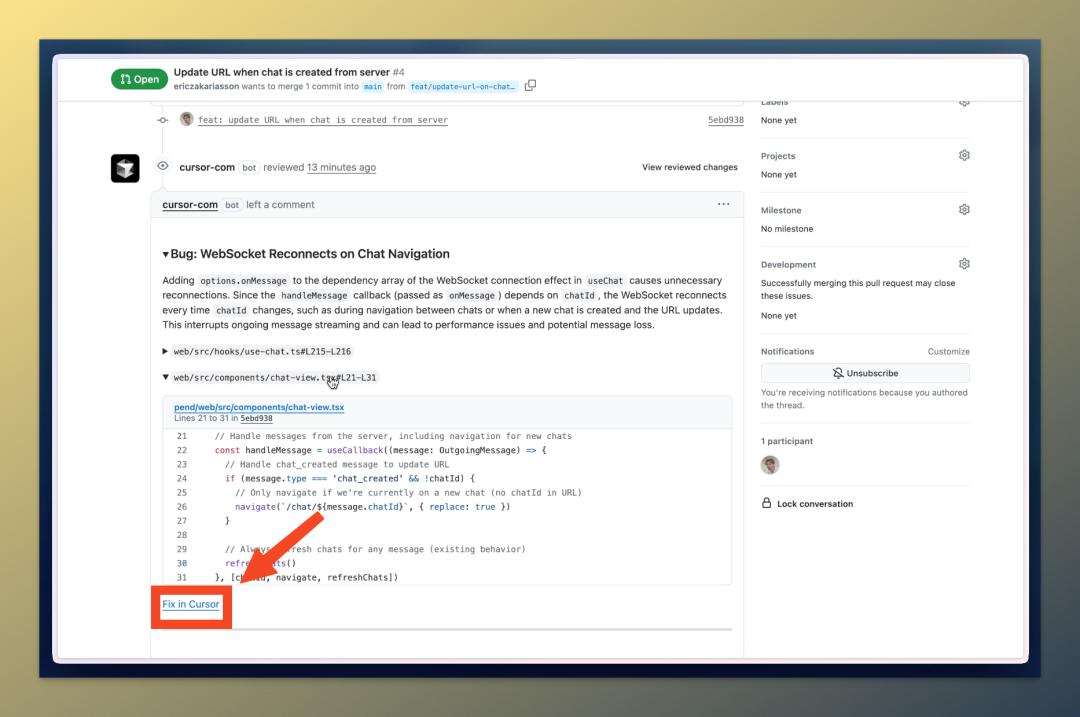Click the 'useChat' inline code in the comment
Screen dimensions: 1080x717
605,281
